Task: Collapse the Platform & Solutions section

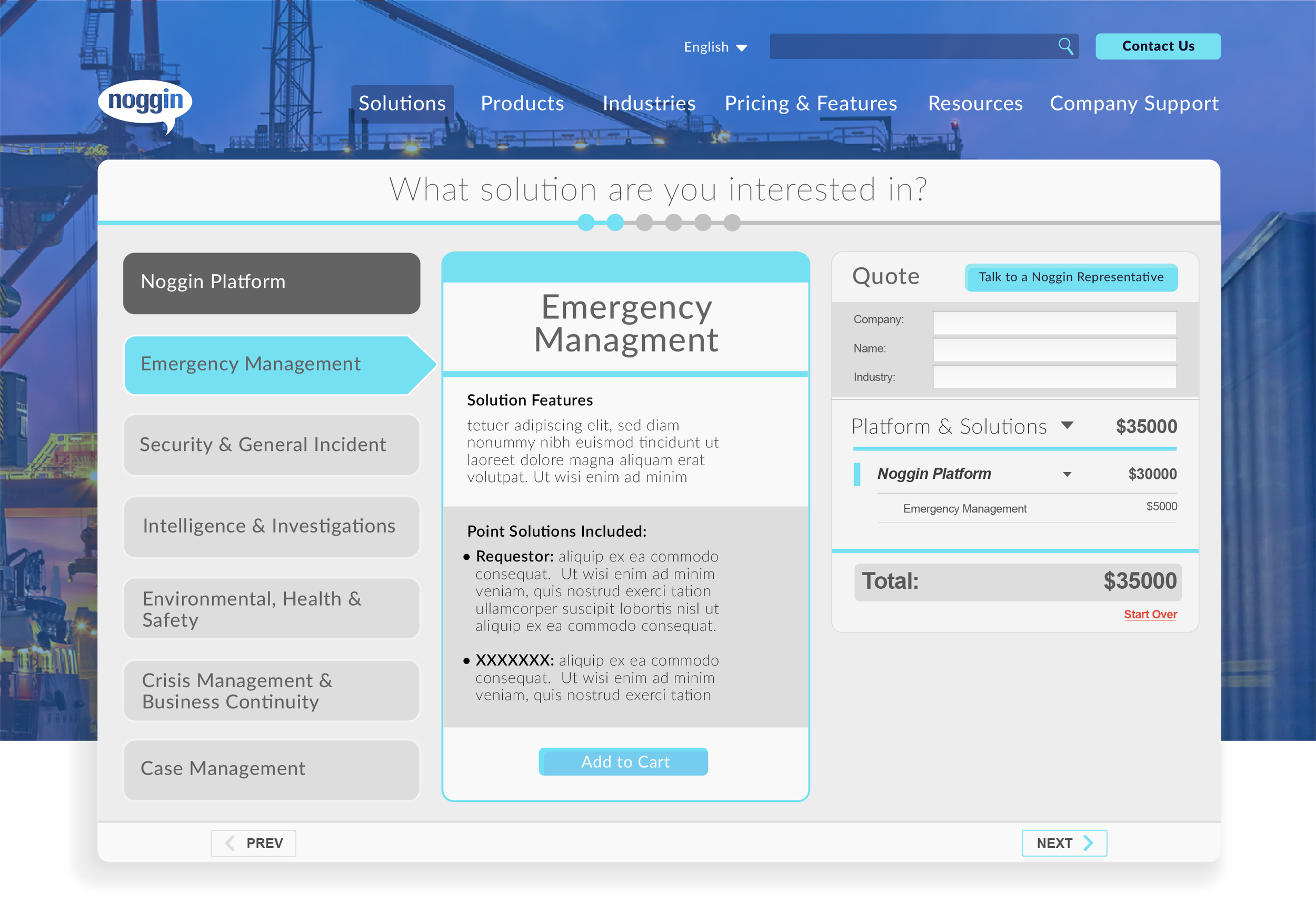Action: pyautogui.click(x=1069, y=425)
